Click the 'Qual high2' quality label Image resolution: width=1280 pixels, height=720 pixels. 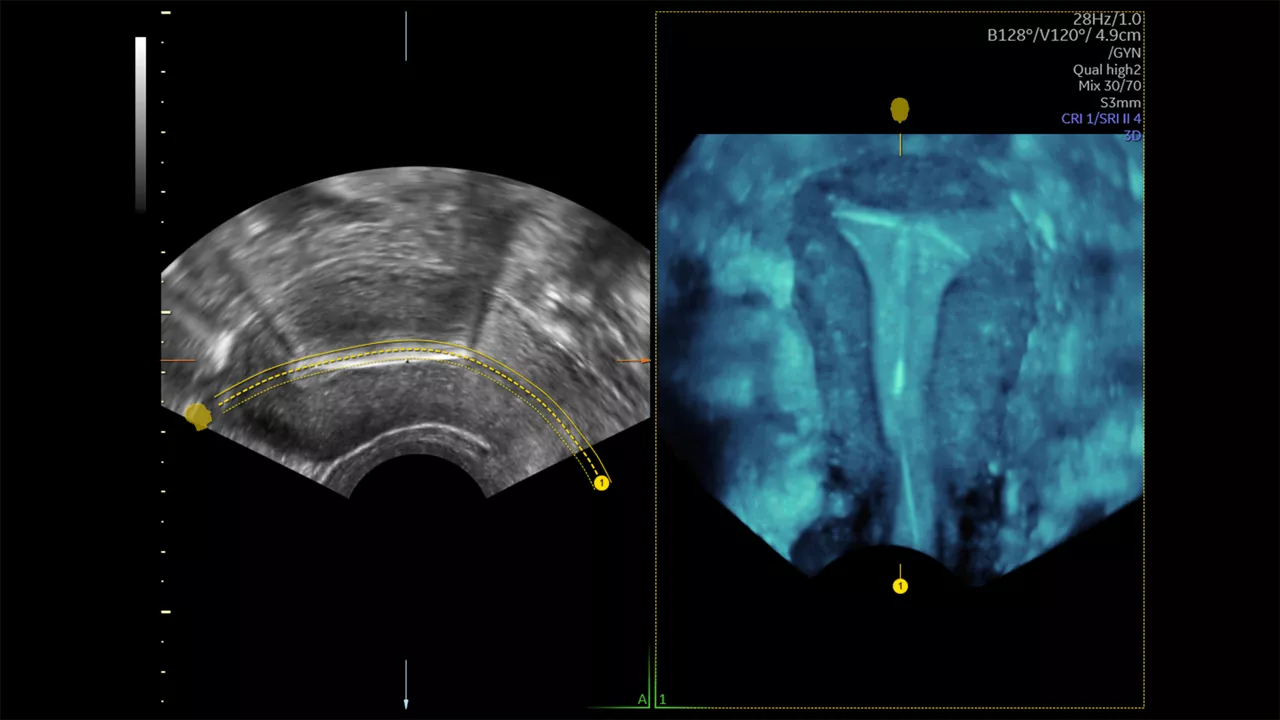click(1107, 69)
